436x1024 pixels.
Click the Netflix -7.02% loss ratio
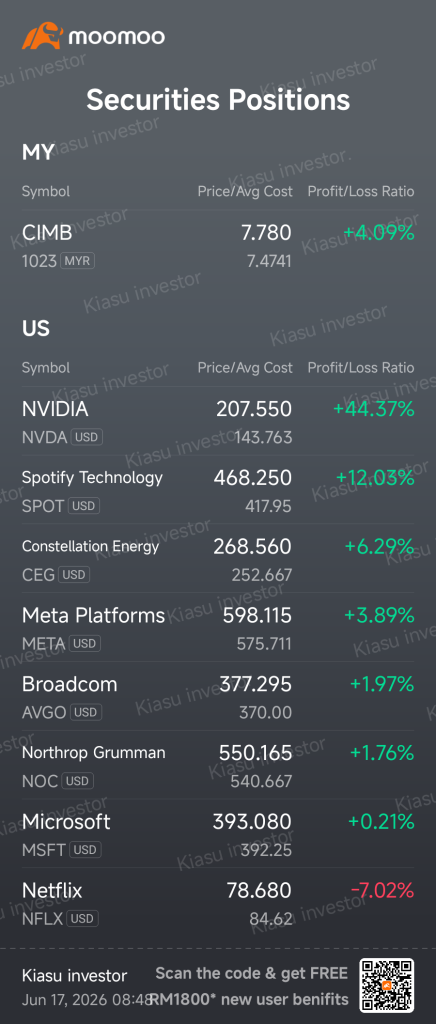(382, 890)
